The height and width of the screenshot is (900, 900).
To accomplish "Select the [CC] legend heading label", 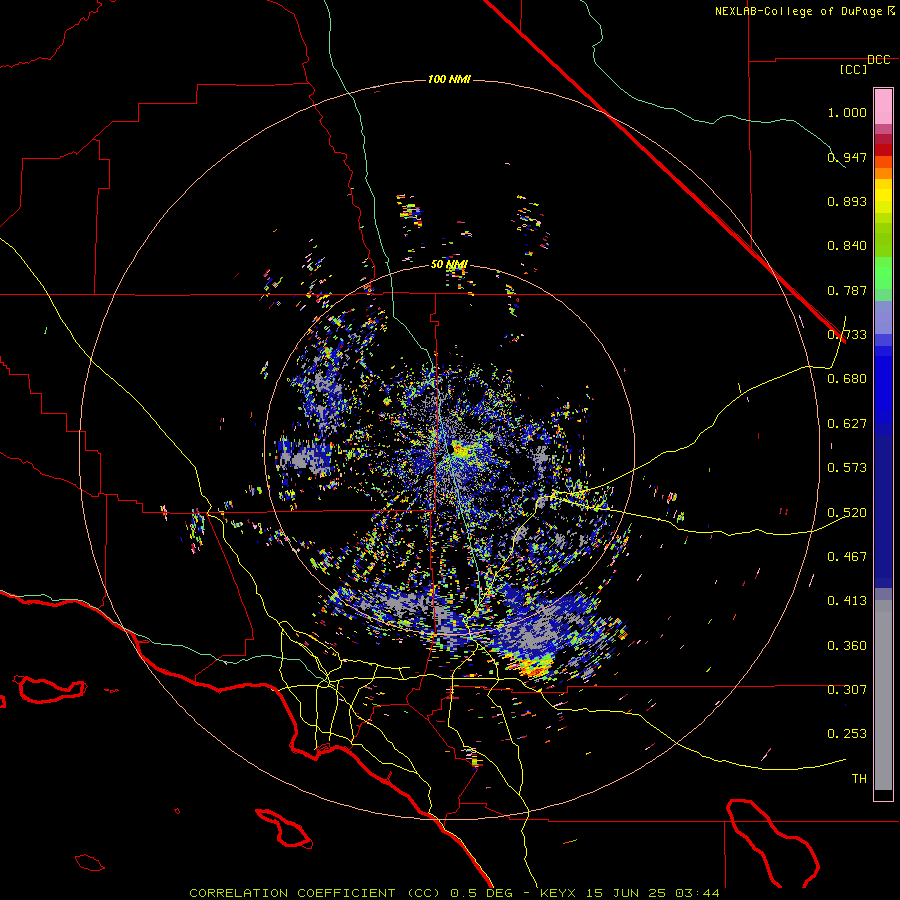I will tap(853, 69).
